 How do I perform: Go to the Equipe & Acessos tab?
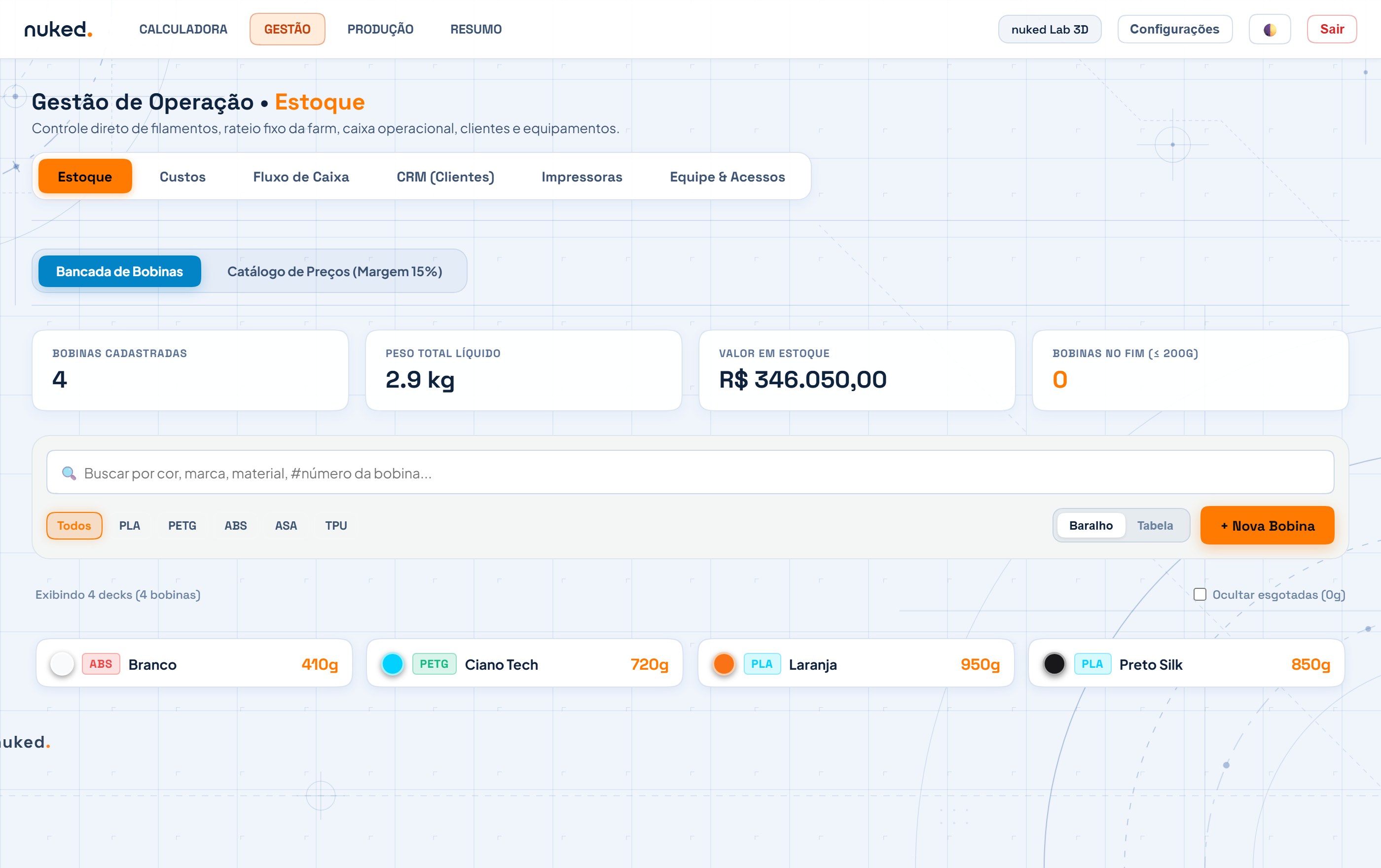(727, 177)
